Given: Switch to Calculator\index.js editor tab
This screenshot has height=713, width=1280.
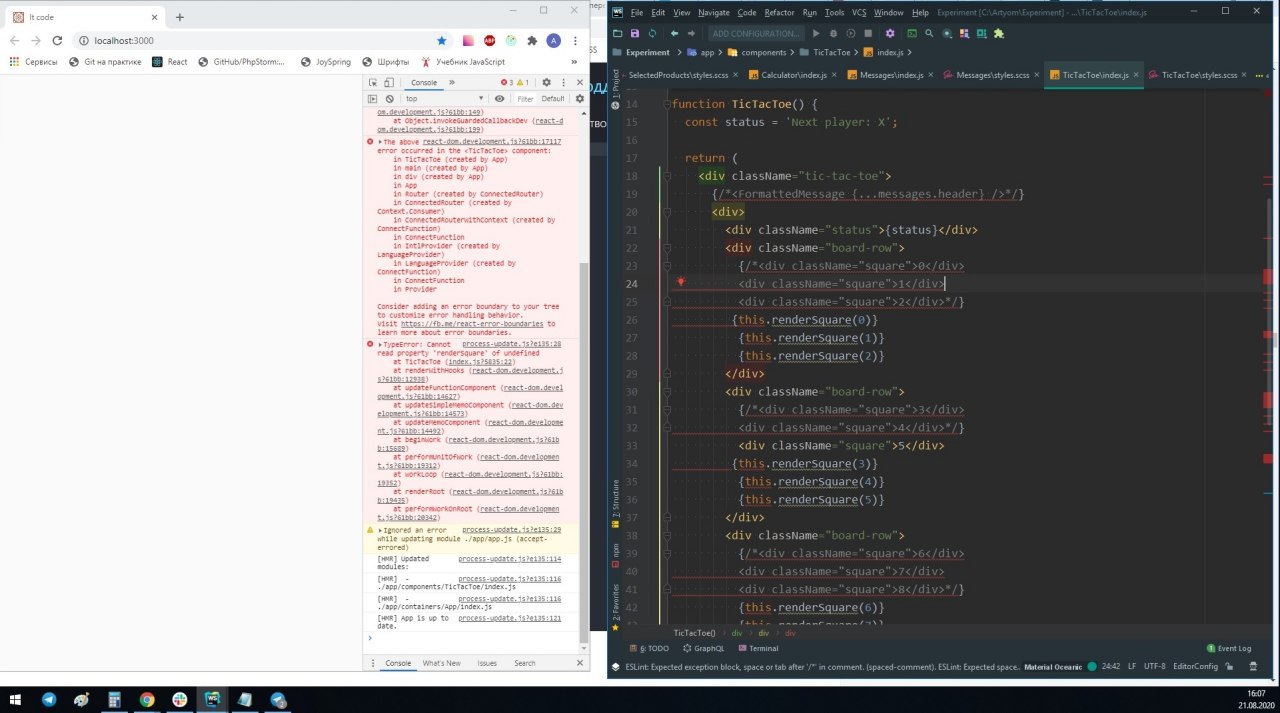Looking at the screenshot, I should pos(793,75).
